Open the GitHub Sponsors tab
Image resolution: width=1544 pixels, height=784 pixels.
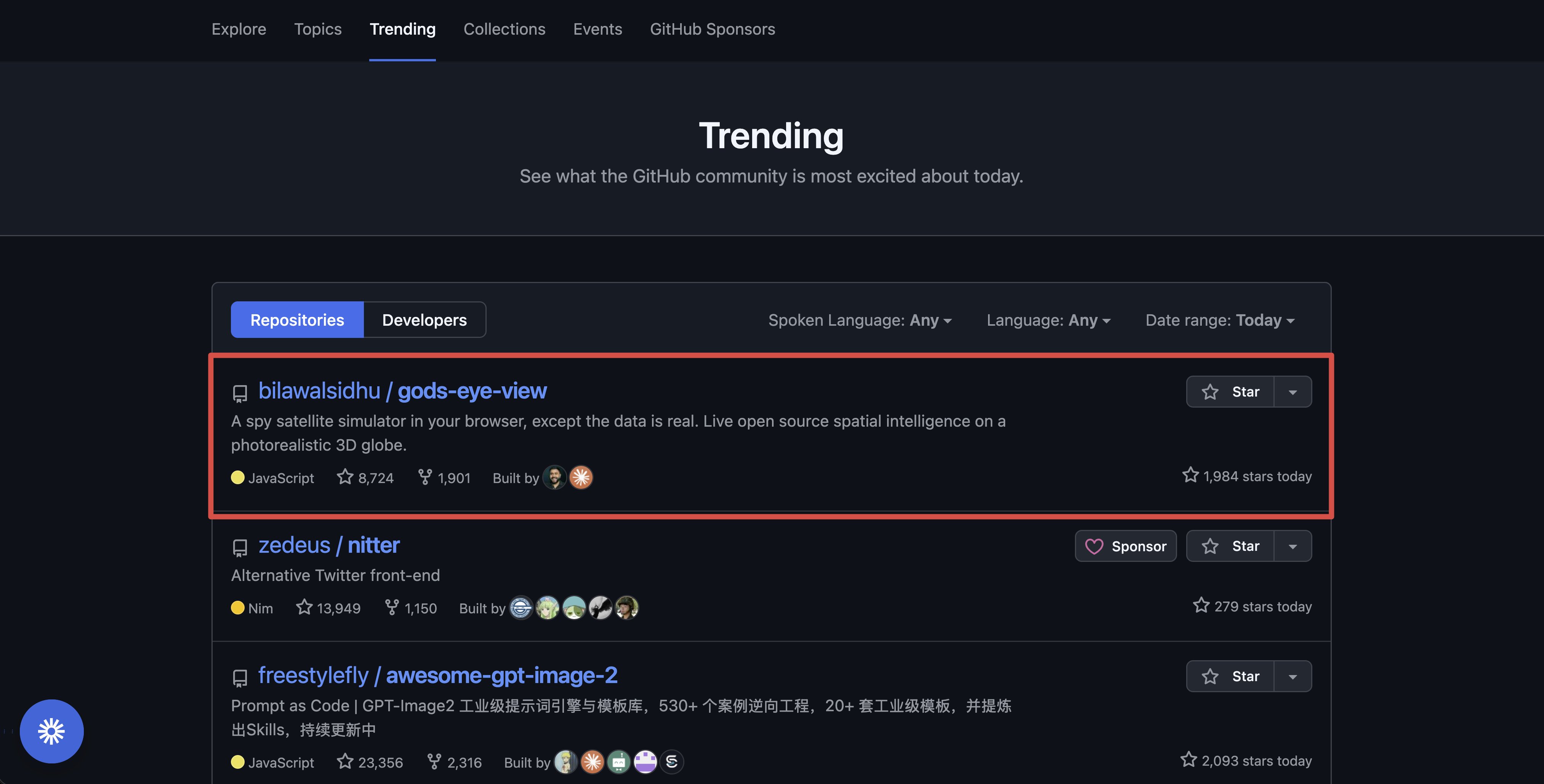(x=712, y=29)
